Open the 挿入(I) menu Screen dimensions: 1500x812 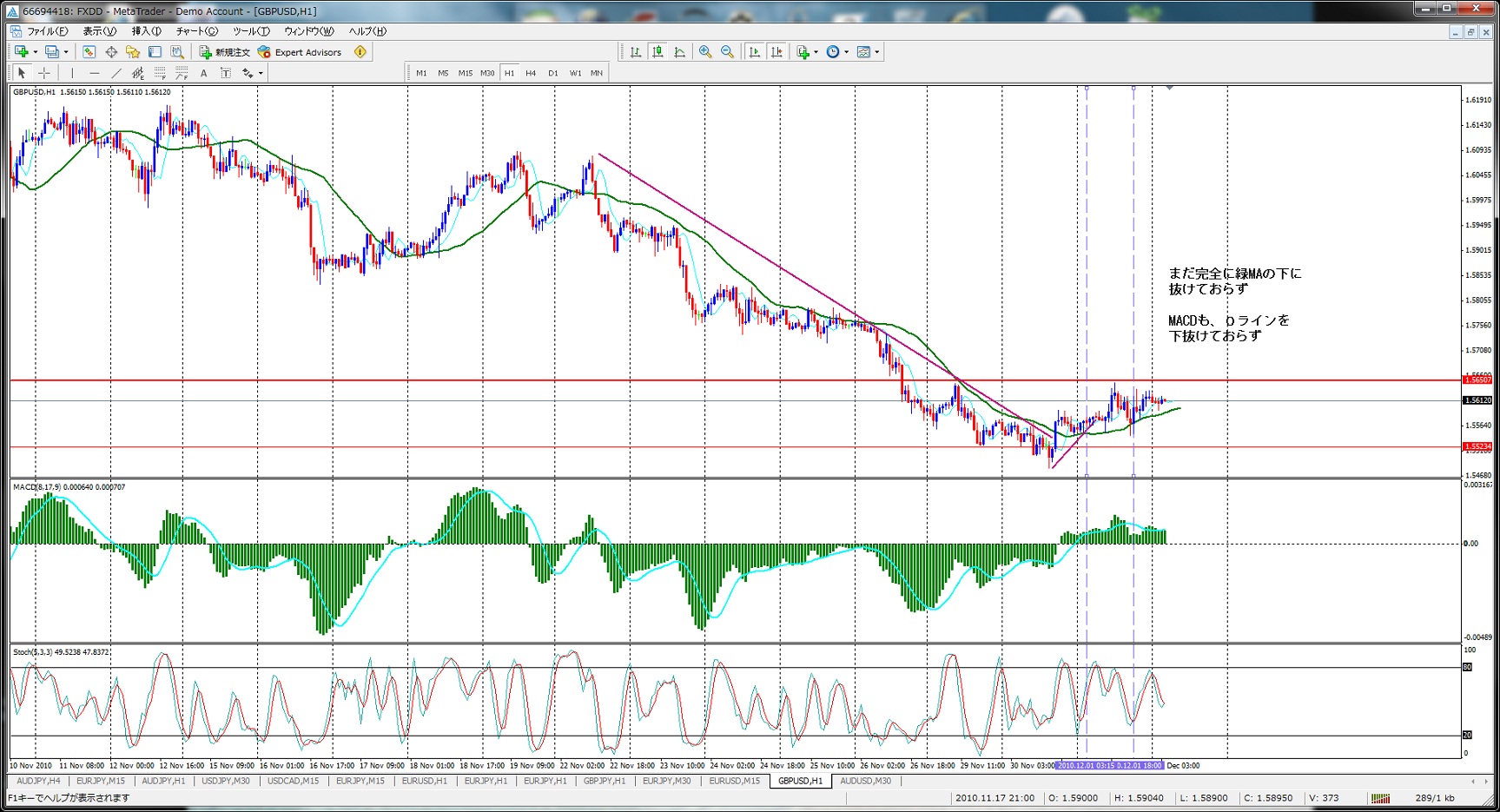[147, 31]
